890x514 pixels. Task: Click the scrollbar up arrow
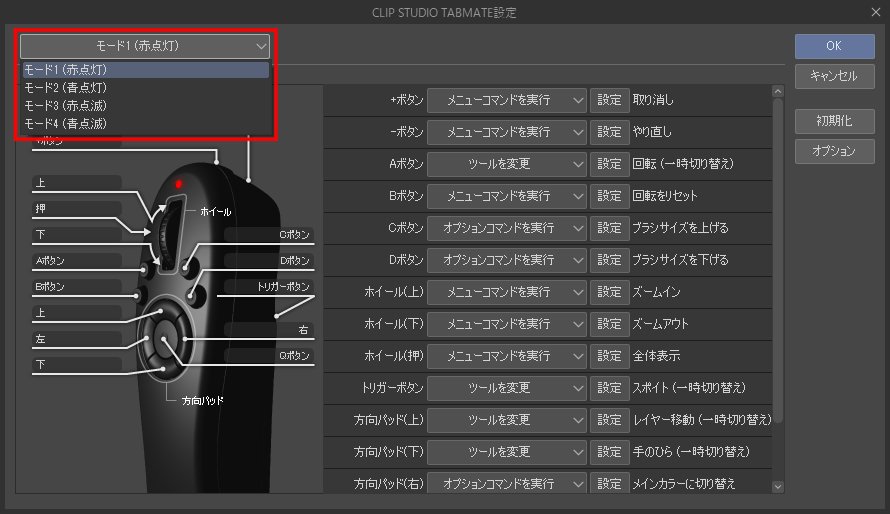click(778, 91)
